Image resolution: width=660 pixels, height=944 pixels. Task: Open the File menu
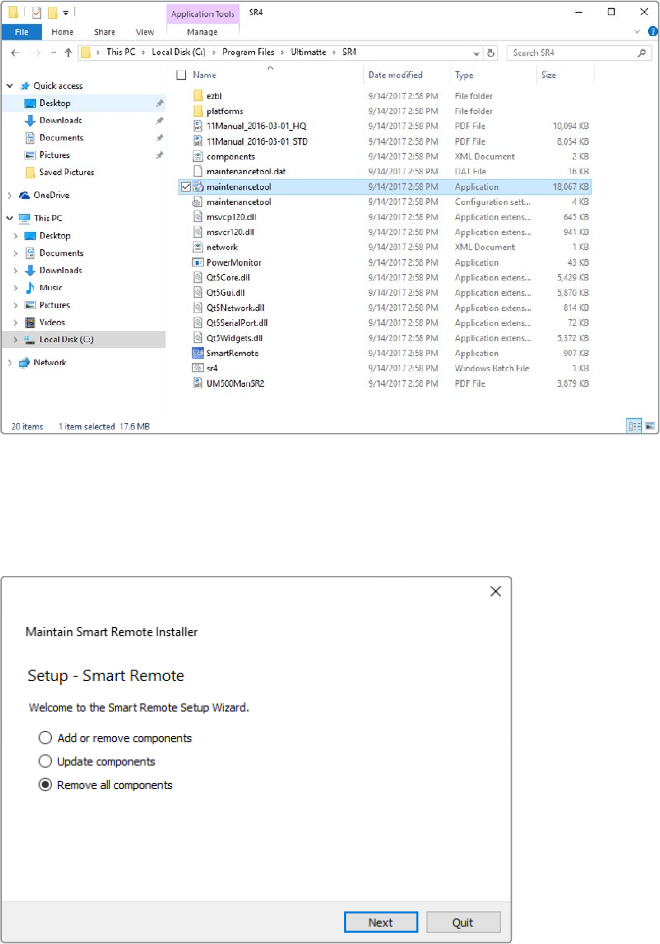pos(22,32)
